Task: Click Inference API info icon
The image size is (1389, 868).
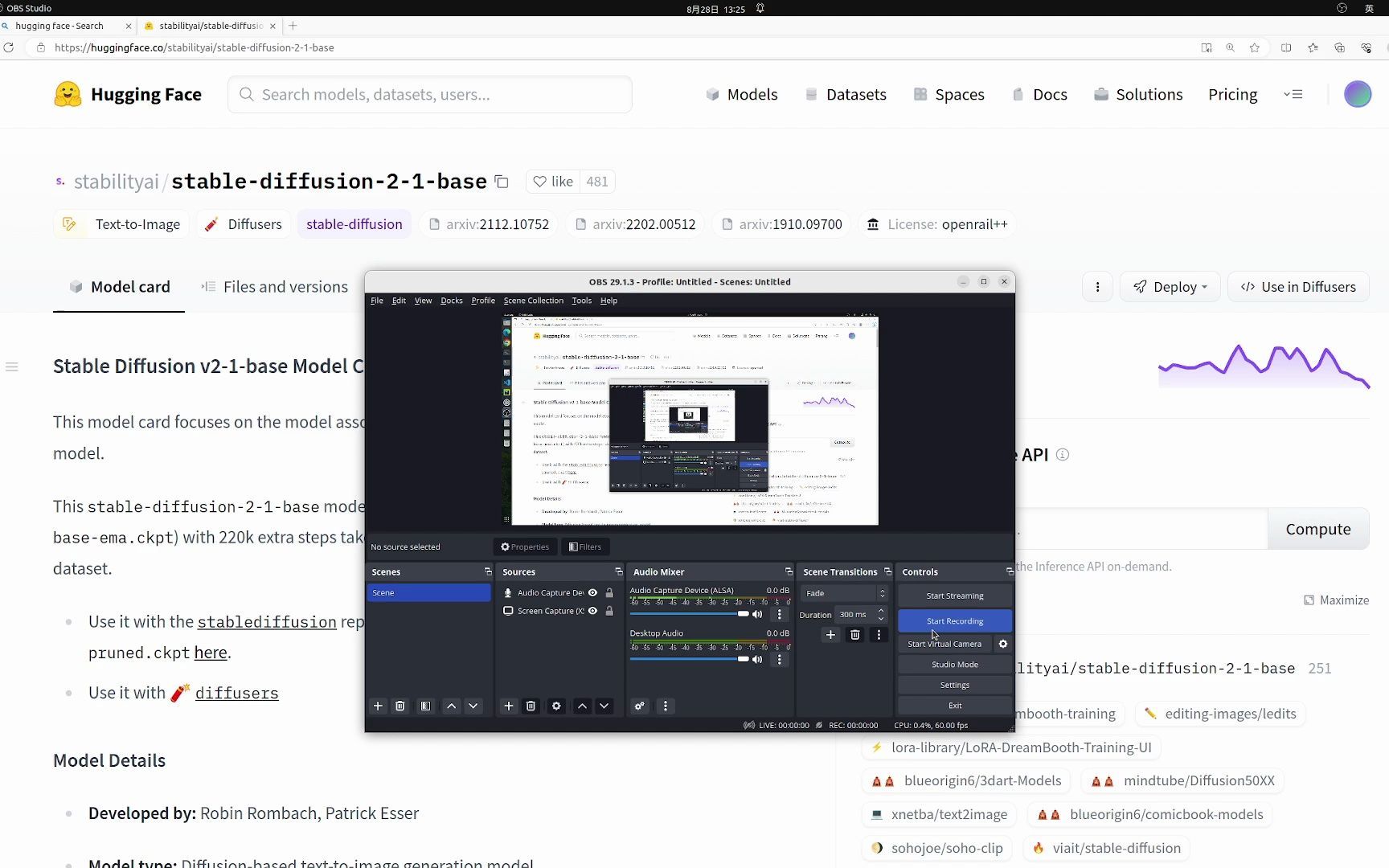Action: pyautogui.click(x=1063, y=455)
